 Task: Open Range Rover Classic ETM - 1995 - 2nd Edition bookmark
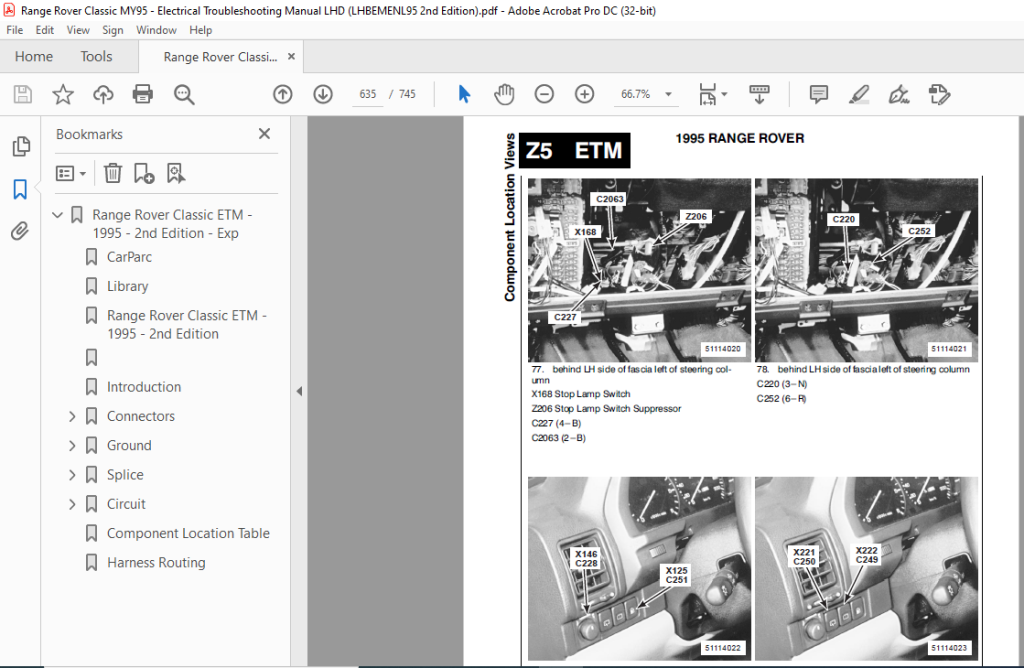[x=187, y=325]
